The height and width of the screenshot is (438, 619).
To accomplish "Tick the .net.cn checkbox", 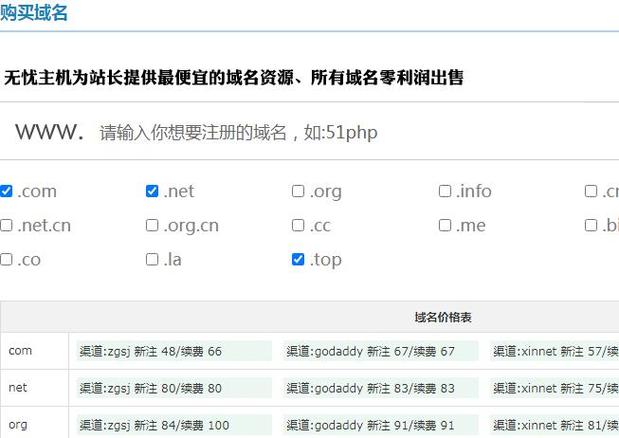I will pyautogui.click(x=6, y=225).
